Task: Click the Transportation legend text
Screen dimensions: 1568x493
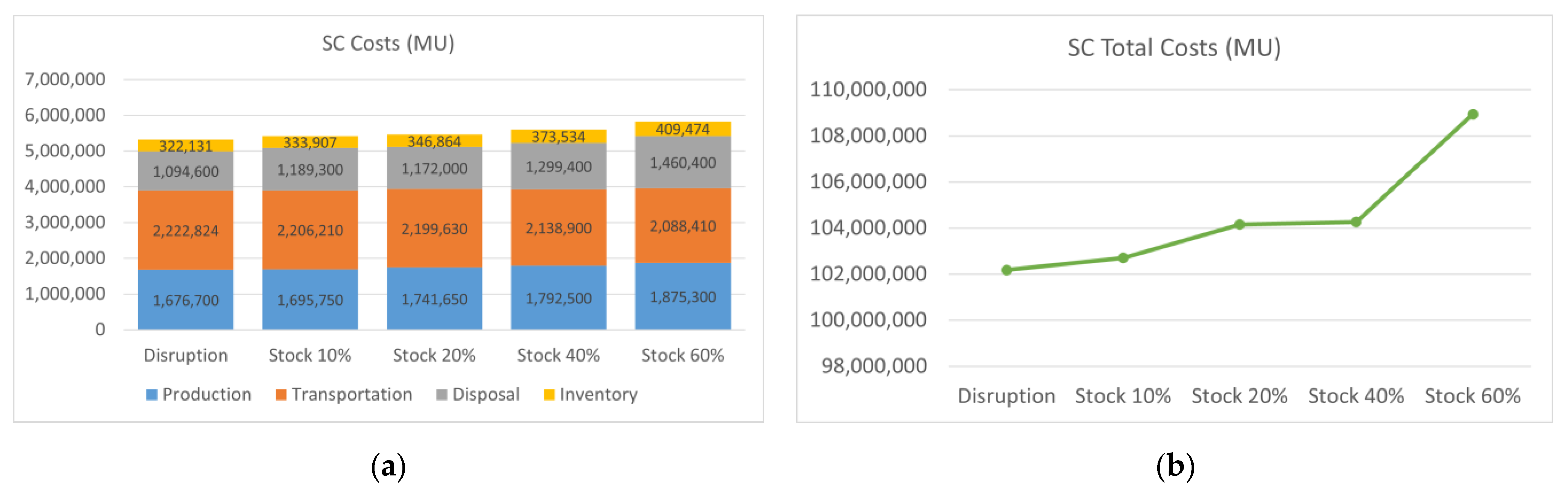Action: tap(352, 394)
